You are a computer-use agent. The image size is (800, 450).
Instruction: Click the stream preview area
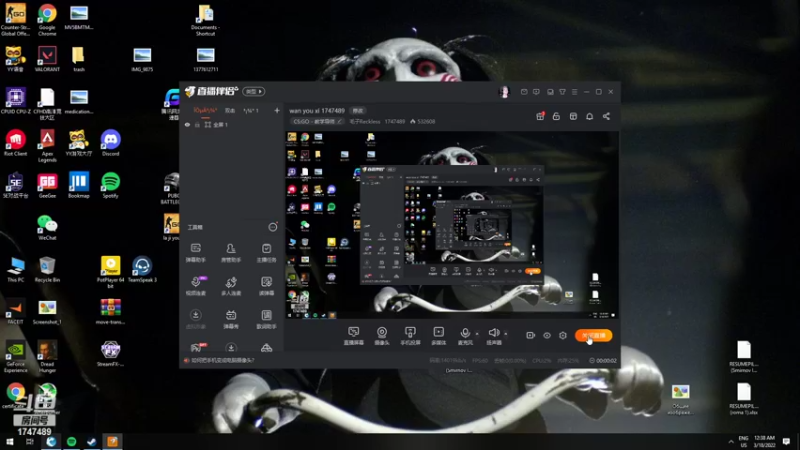coord(452,226)
